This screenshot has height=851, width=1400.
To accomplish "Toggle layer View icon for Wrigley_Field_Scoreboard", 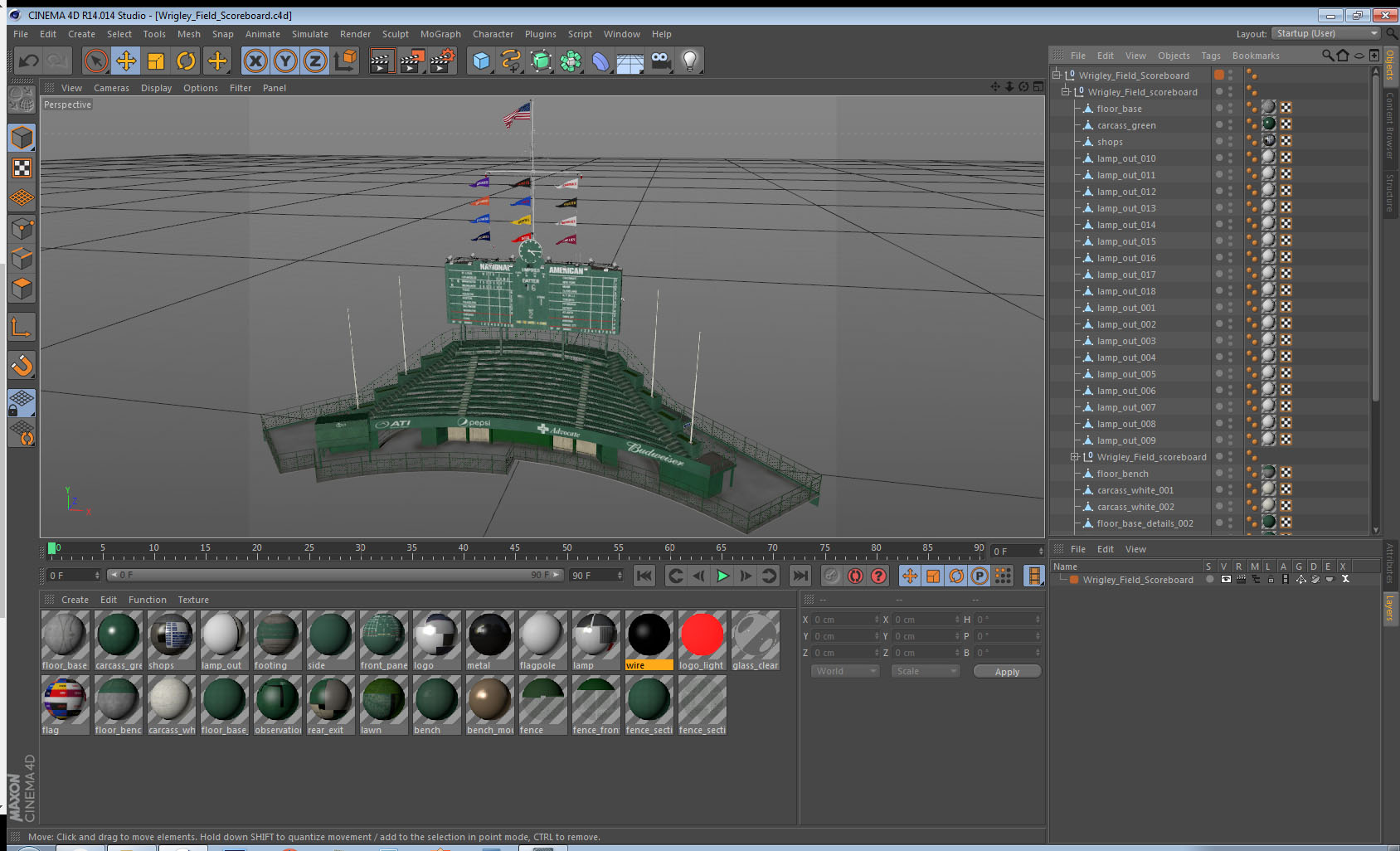I will pos(1226,580).
